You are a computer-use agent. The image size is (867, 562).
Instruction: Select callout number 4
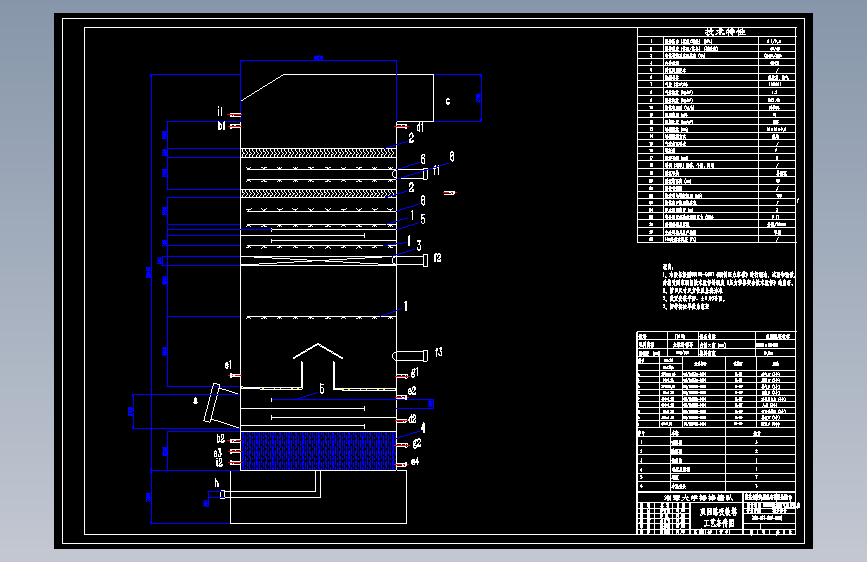pyautogui.click(x=424, y=427)
